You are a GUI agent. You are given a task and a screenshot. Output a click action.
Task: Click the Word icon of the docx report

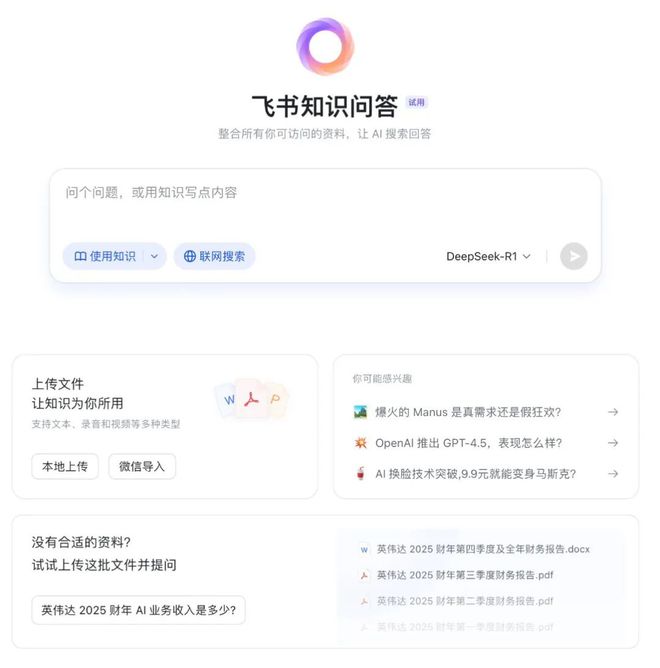click(x=364, y=550)
